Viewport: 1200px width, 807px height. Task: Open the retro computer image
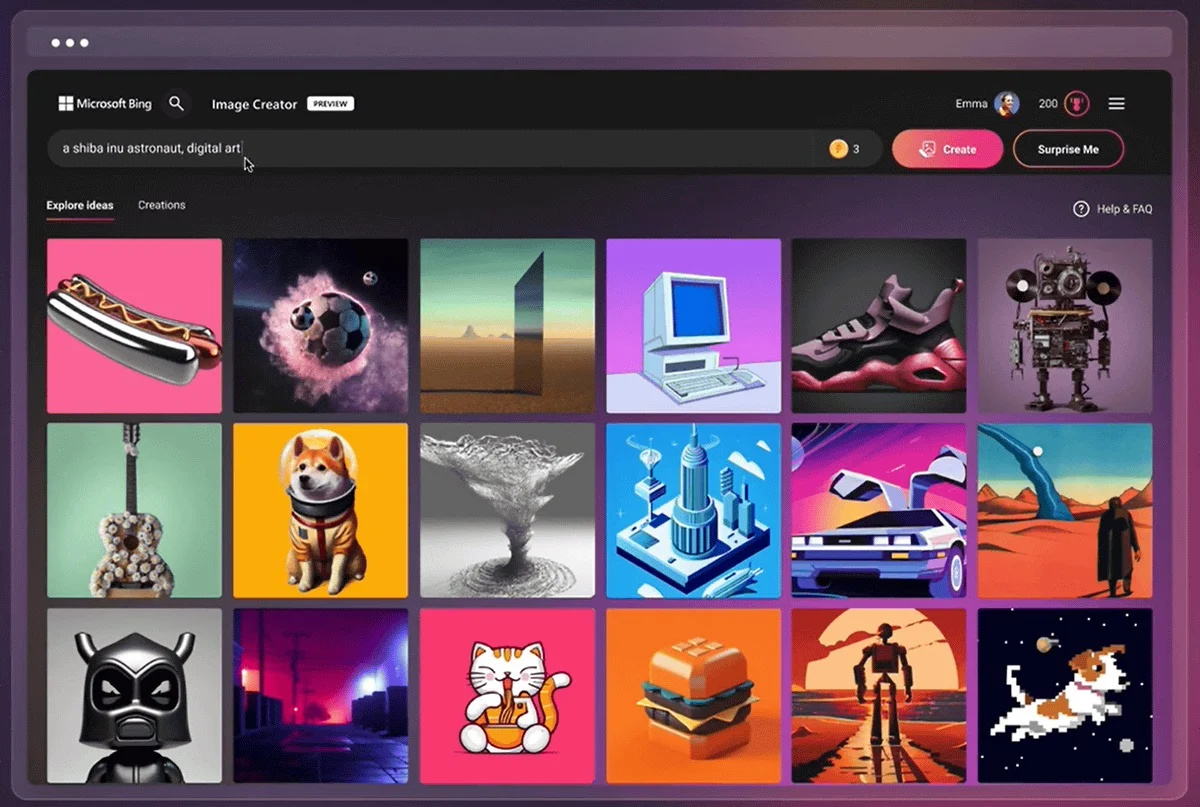tap(693, 326)
